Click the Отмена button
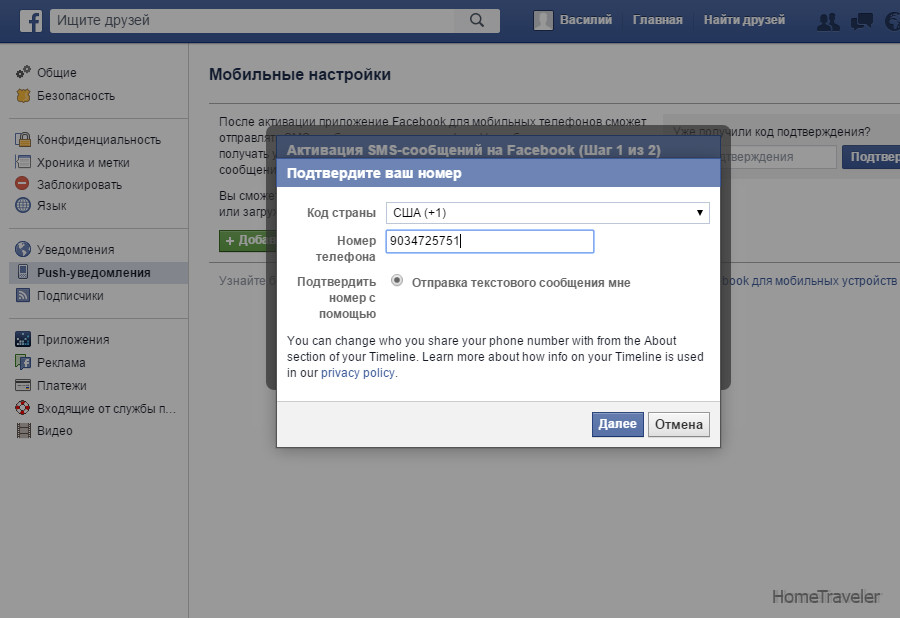 click(679, 425)
